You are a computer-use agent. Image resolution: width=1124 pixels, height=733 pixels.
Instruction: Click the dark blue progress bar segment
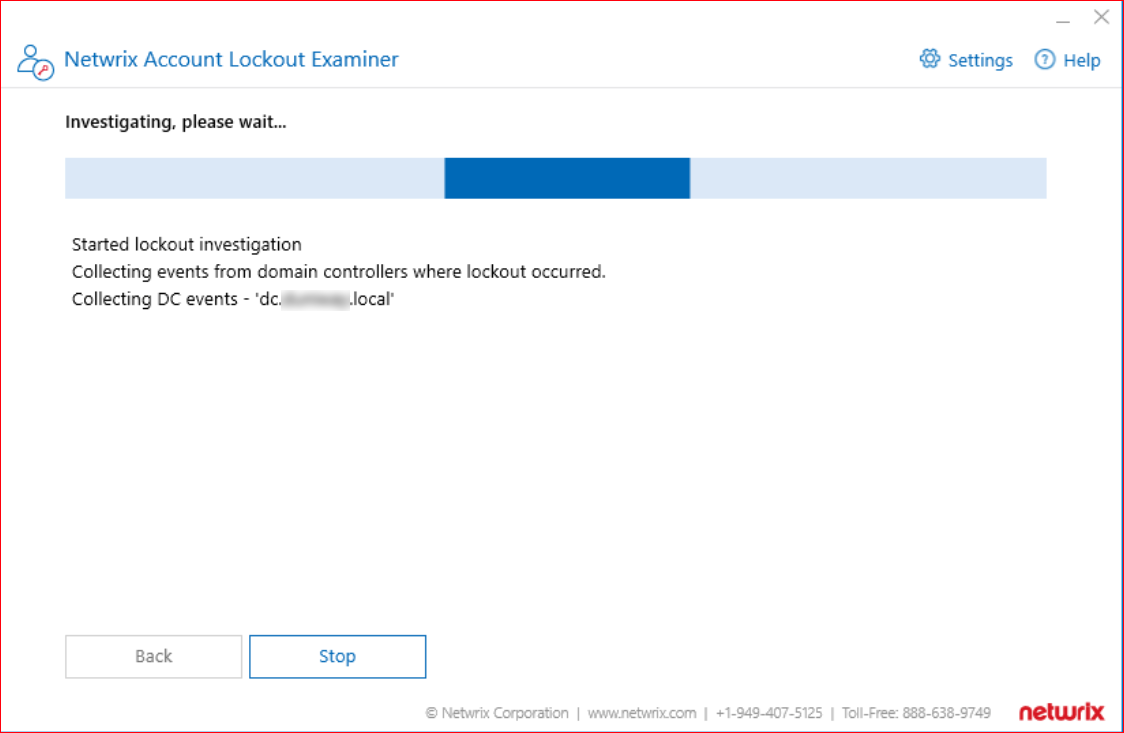pos(567,178)
